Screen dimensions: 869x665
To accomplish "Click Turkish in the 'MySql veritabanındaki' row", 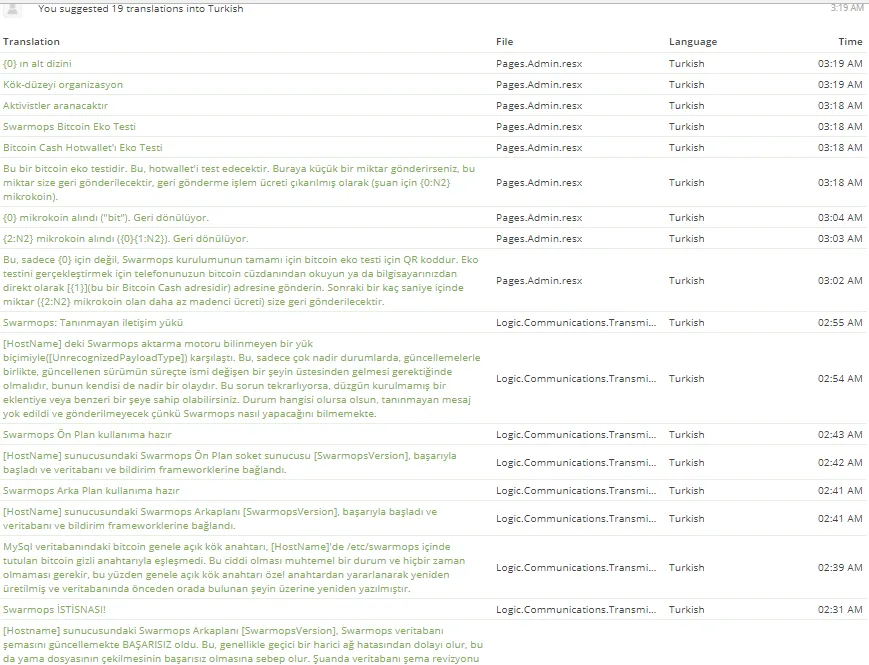I will click(687, 567).
